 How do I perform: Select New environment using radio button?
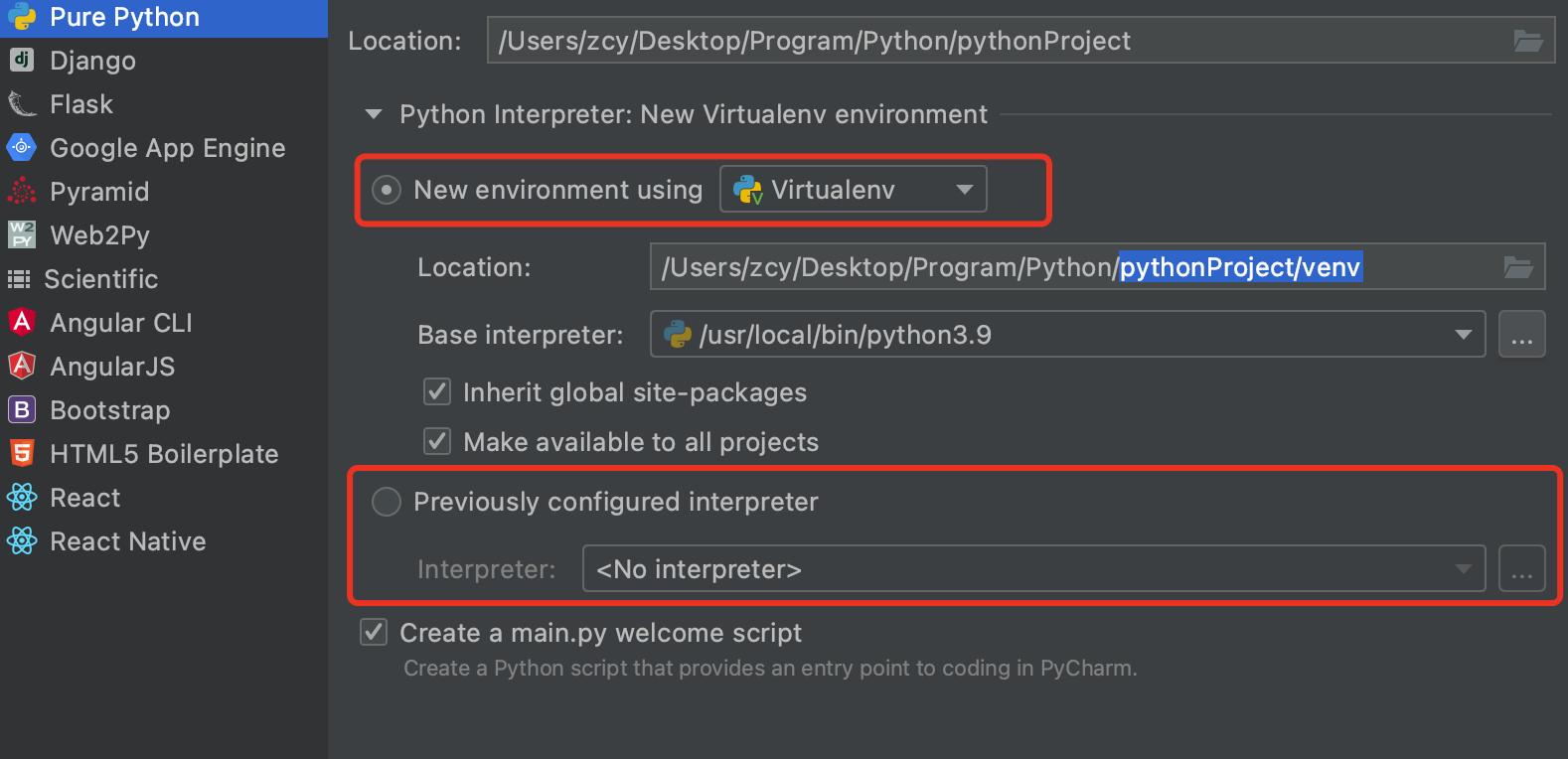point(387,189)
